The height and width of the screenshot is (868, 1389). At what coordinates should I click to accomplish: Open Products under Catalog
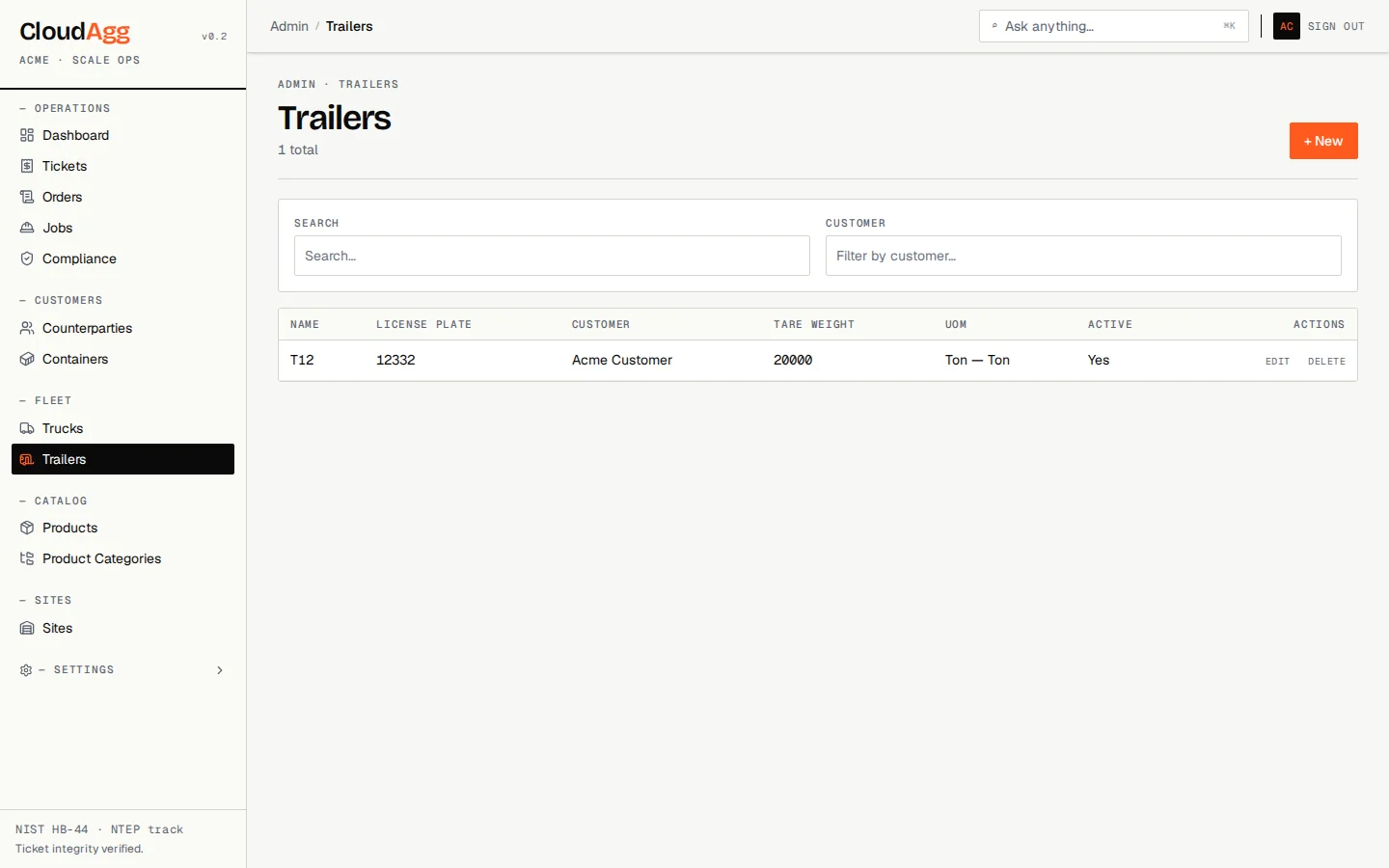point(123,528)
